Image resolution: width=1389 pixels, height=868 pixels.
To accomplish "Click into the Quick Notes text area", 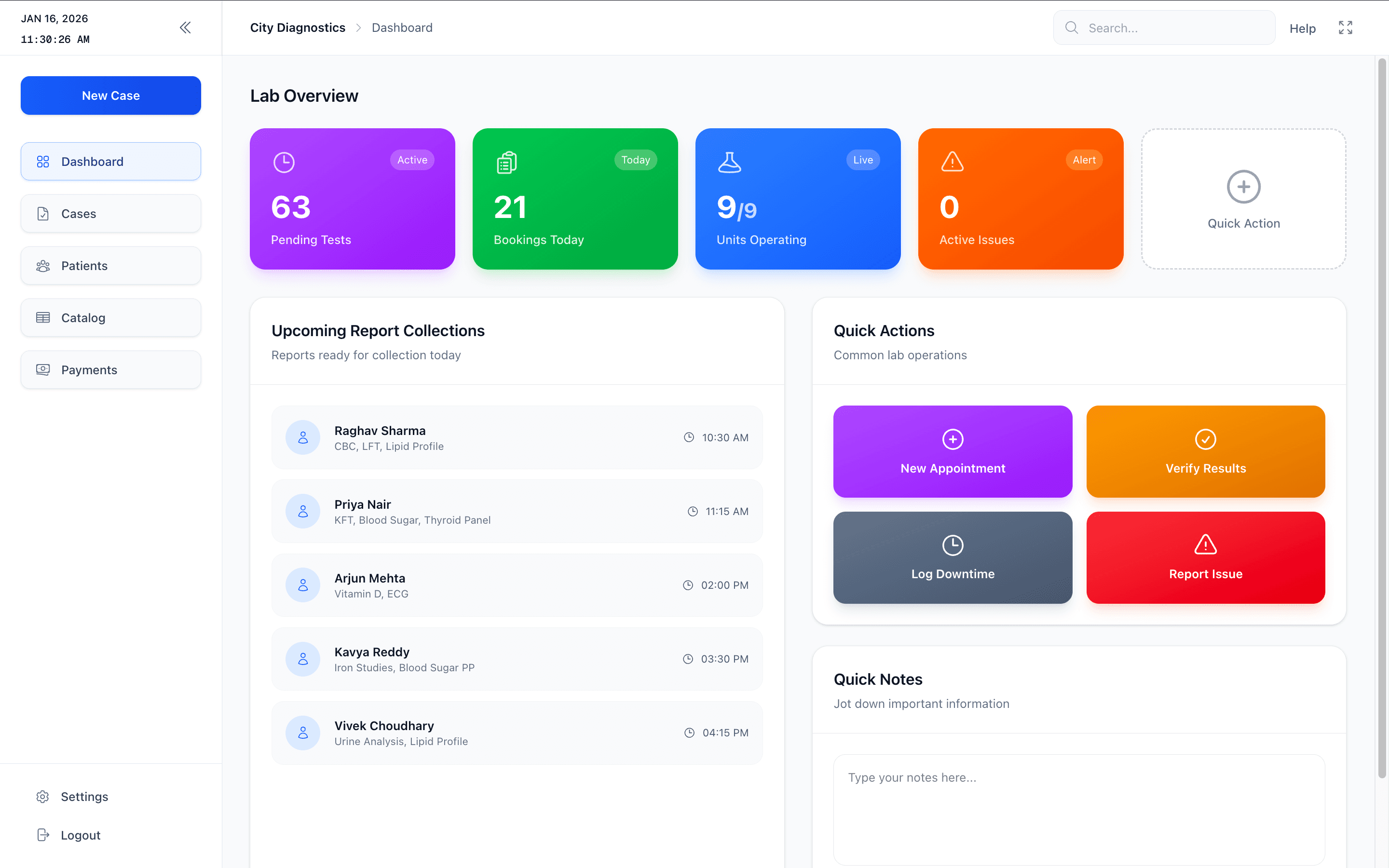I will 1078,810.
